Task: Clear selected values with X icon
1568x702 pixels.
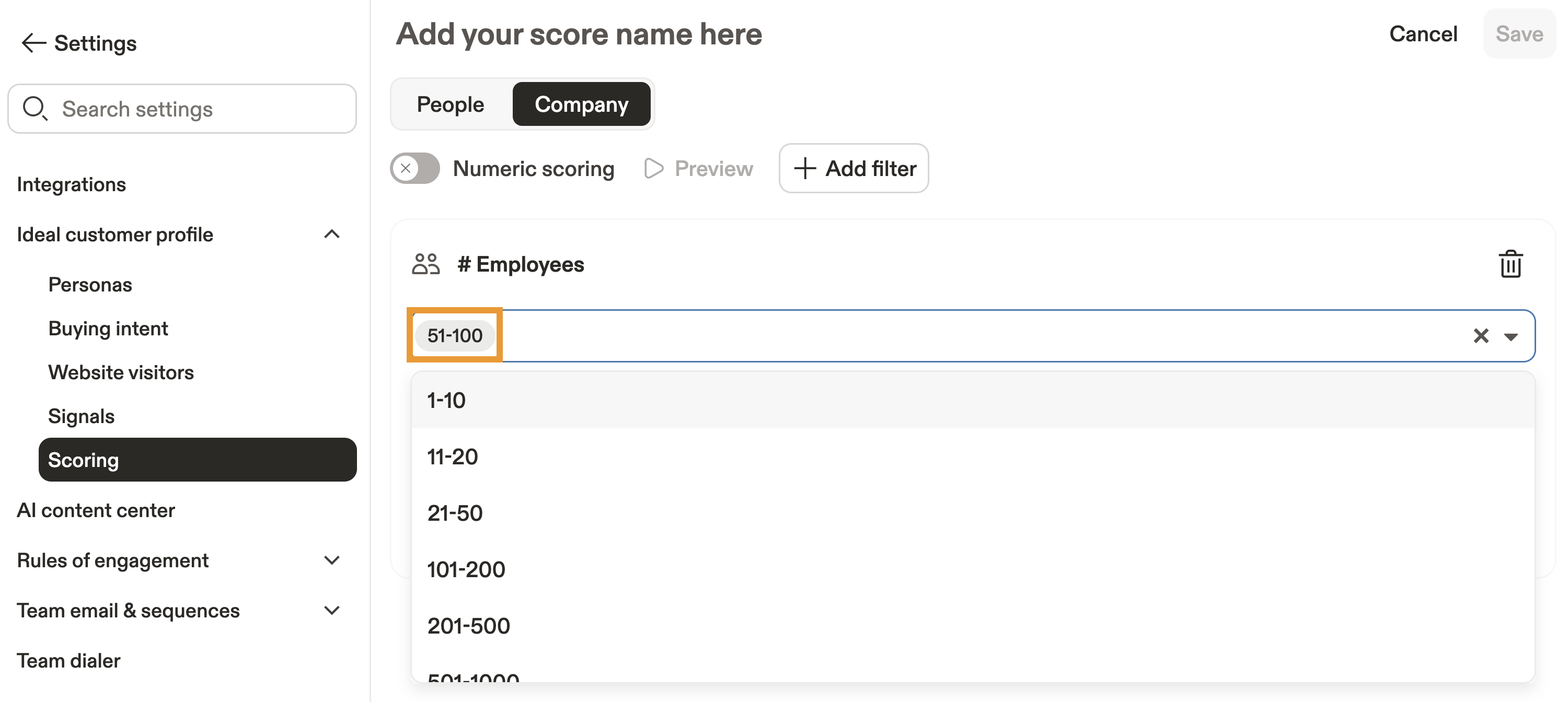Action: (x=1481, y=336)
